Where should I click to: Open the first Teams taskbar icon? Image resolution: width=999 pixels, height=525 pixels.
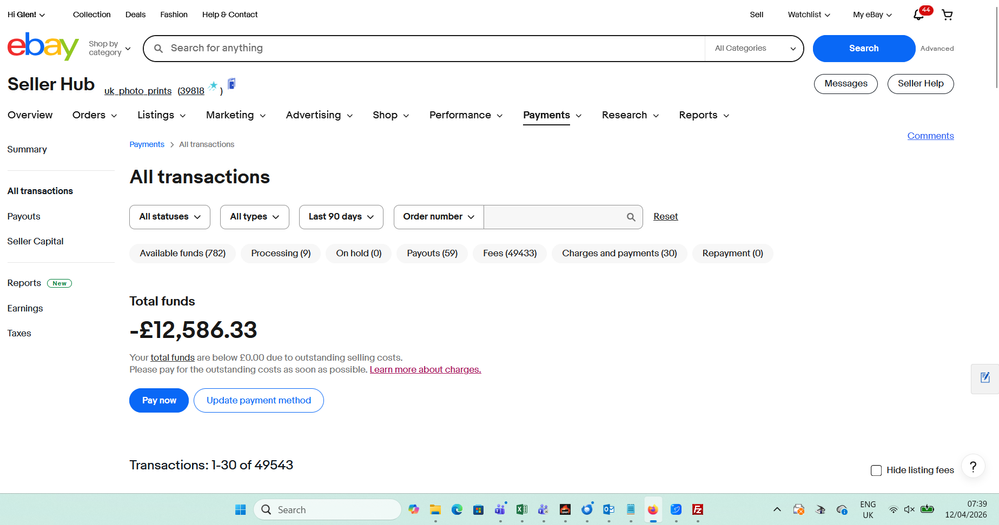(500, 510)
